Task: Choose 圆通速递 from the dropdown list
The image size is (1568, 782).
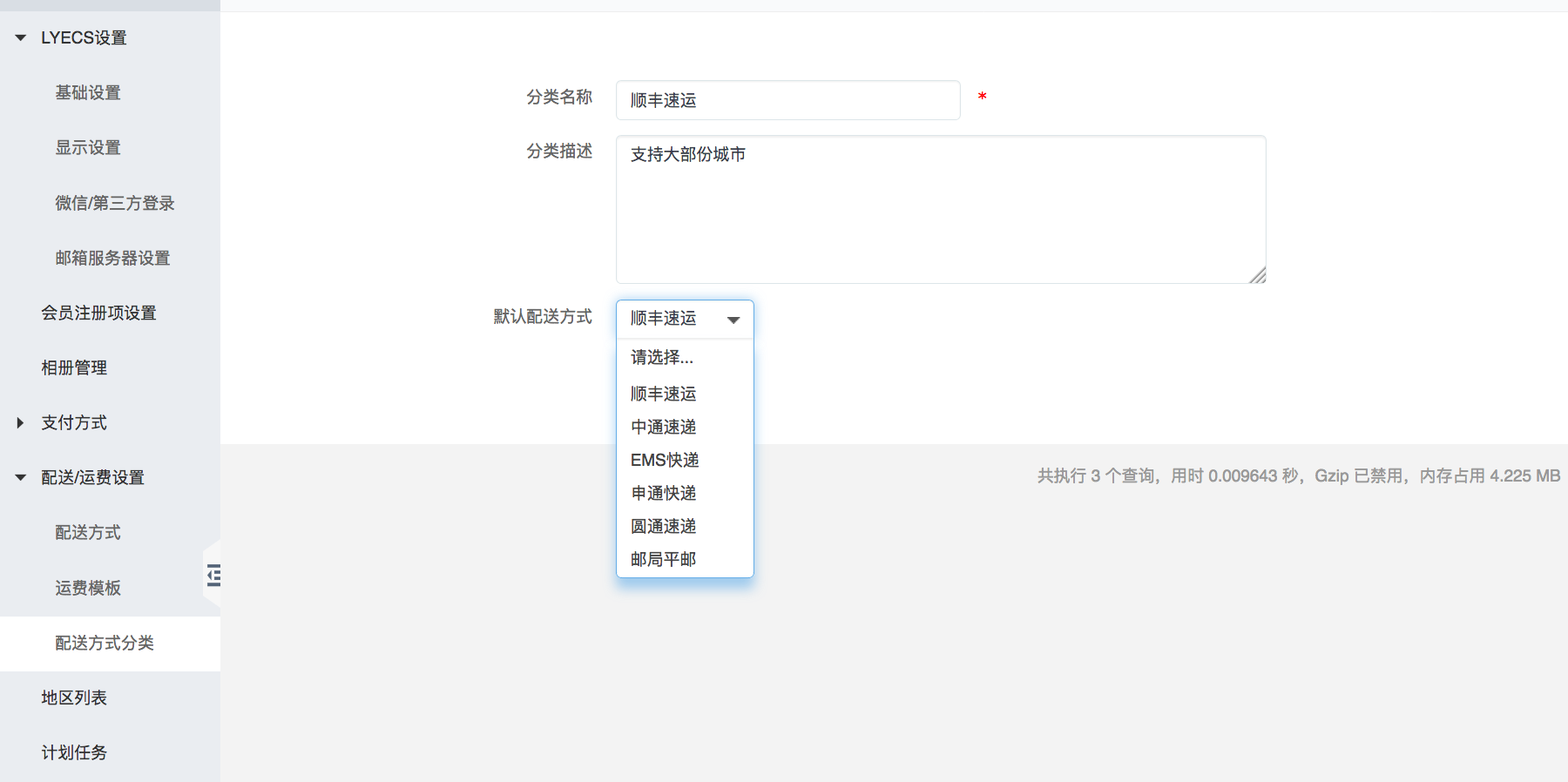Action: (x=685, y=526)
